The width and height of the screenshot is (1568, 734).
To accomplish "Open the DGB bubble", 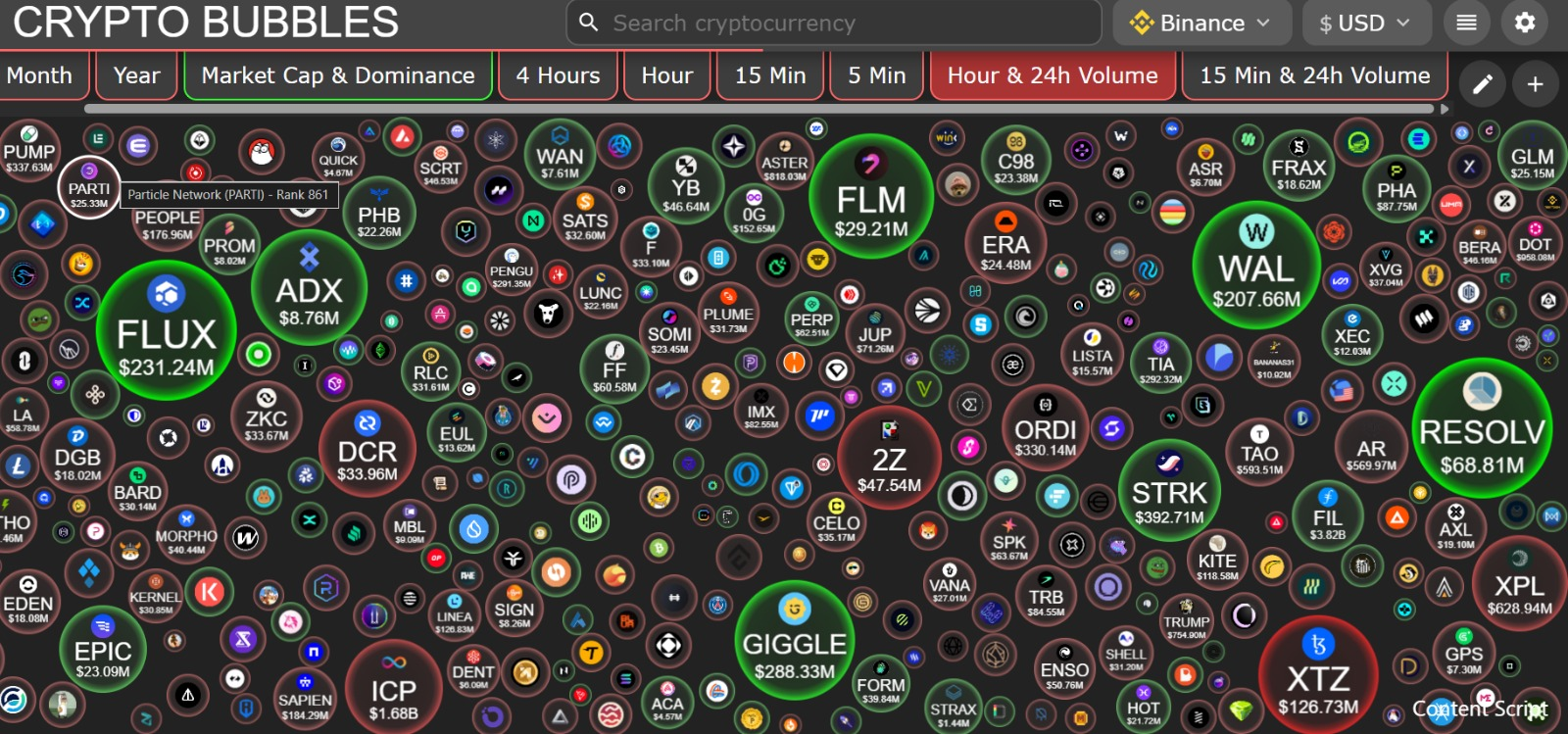I will pyautogui.click(x=77, y=457).
